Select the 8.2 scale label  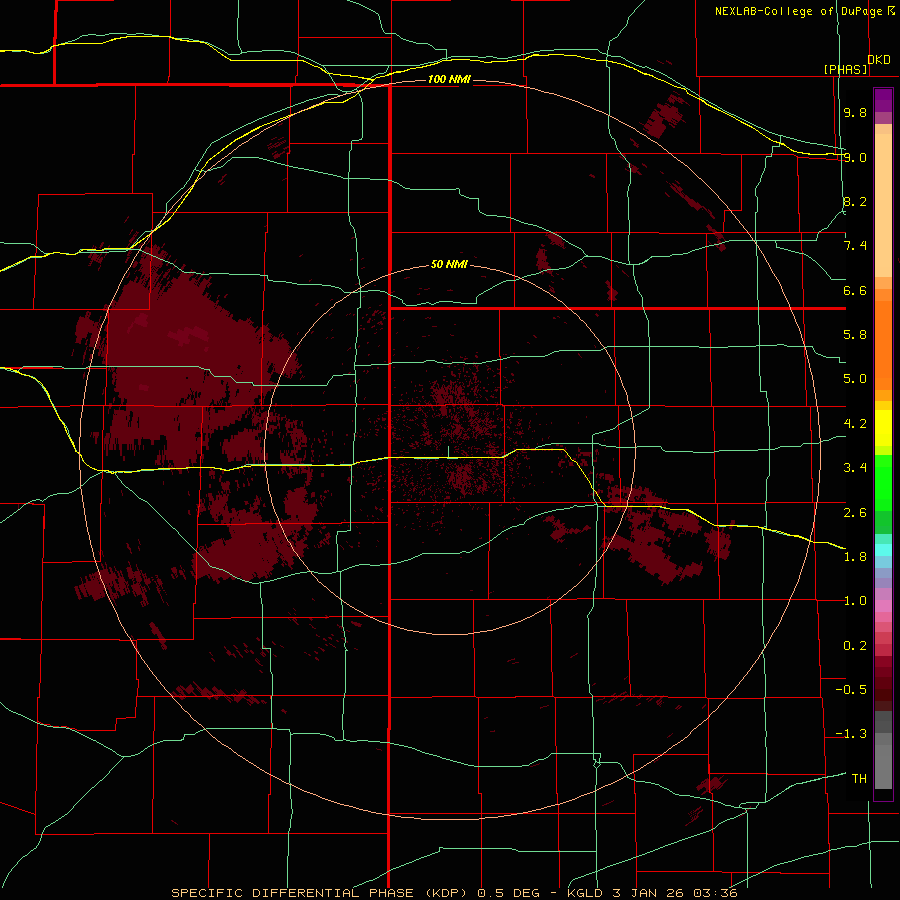coord(855,201)
